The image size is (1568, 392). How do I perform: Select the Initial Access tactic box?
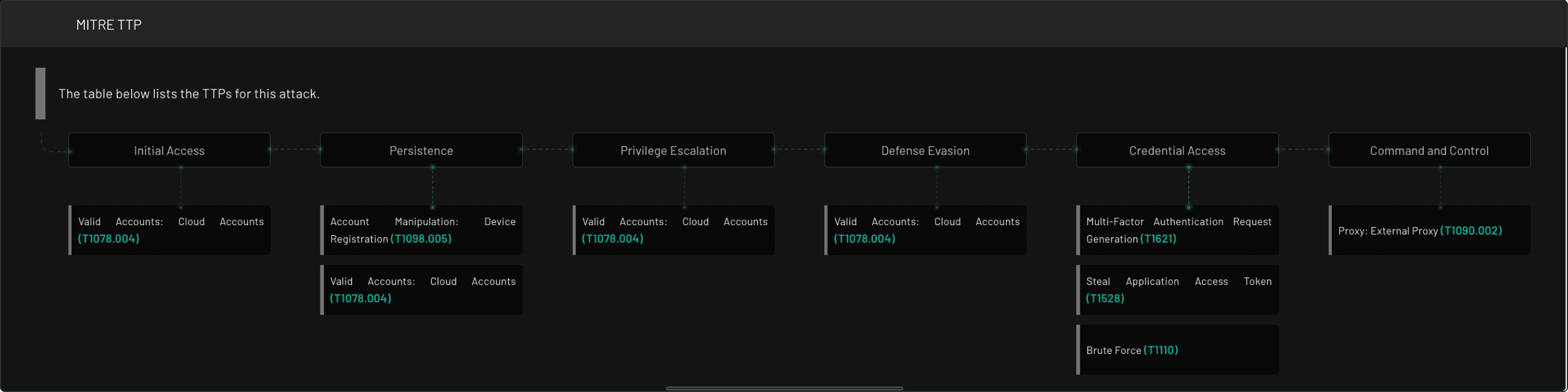pyautogui.click(x=169, y=150)
